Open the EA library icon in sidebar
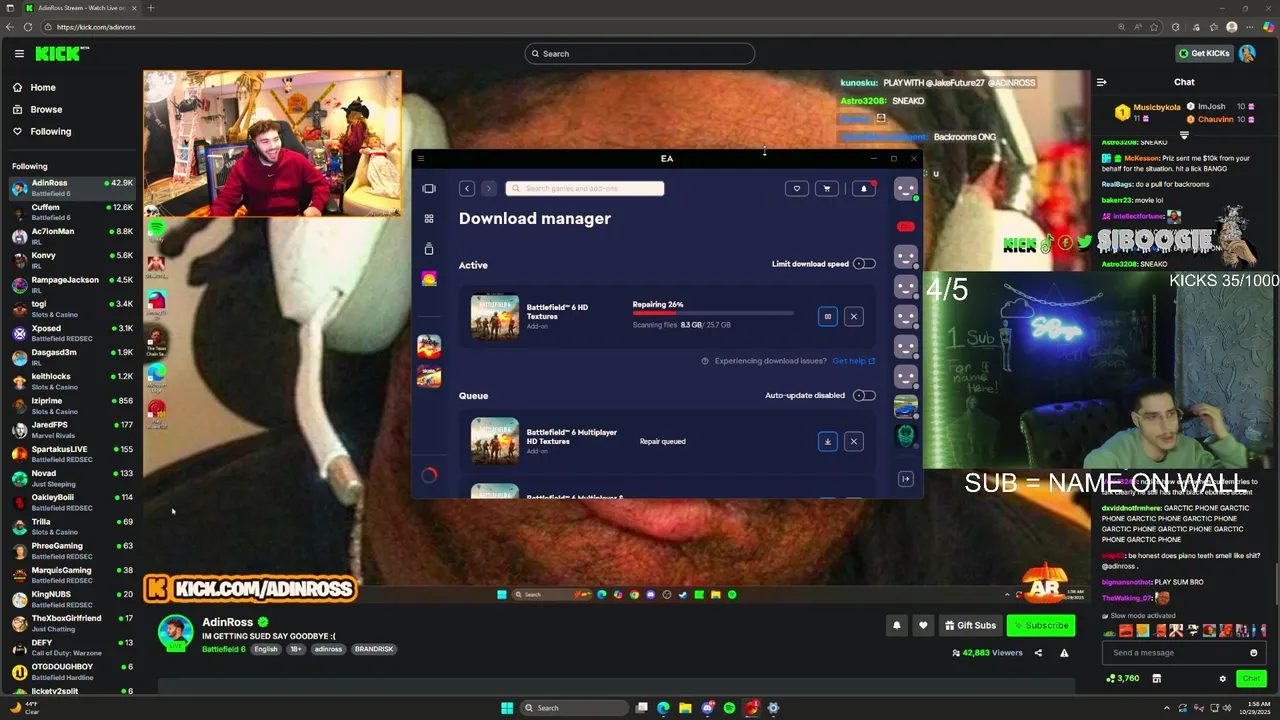Viewport: 1280px width, 720px height. (x=429, y=189)
